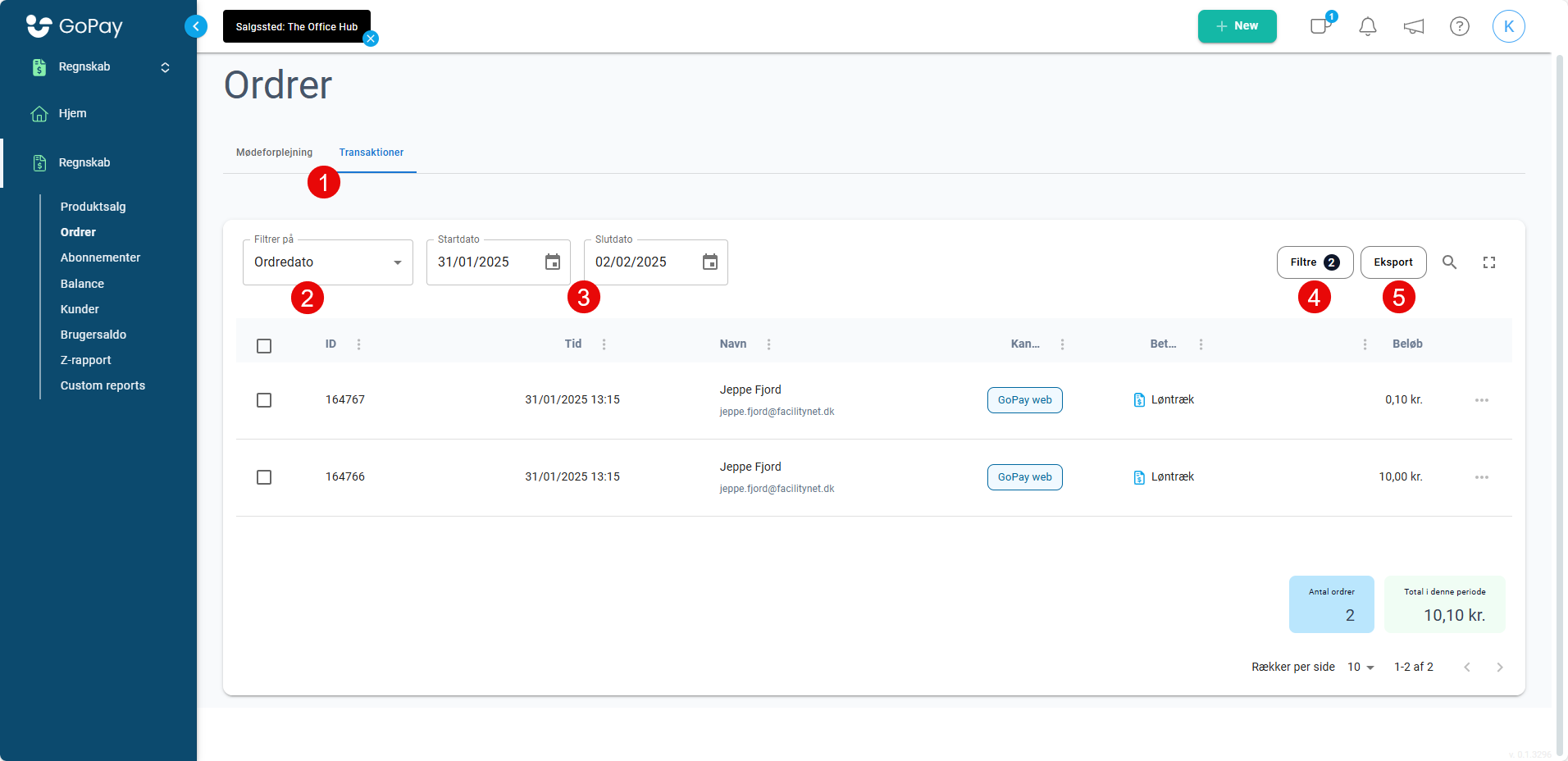1568x761 pixels.
Task: Select all orders with header checkbox
Action: coord(264,346)
